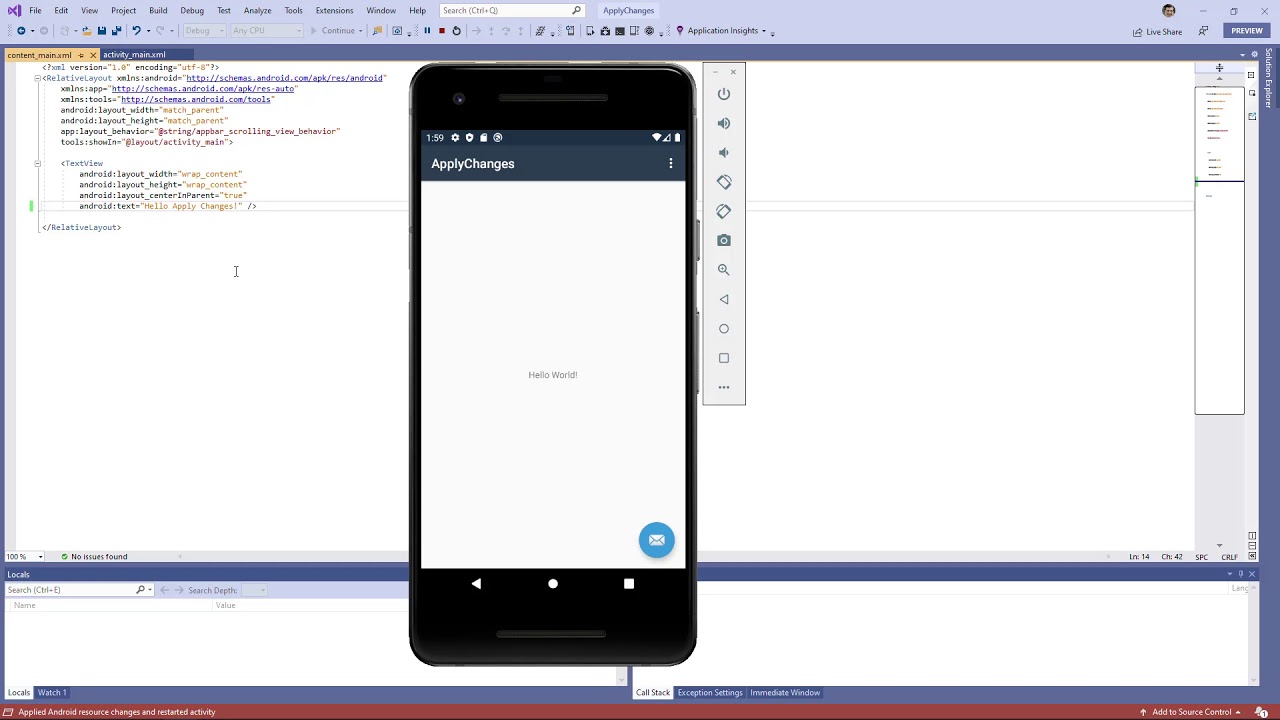Viewport: 1280px width, 720px height.
Task: Stop debugging with red stop button
Action: point(441,31)
